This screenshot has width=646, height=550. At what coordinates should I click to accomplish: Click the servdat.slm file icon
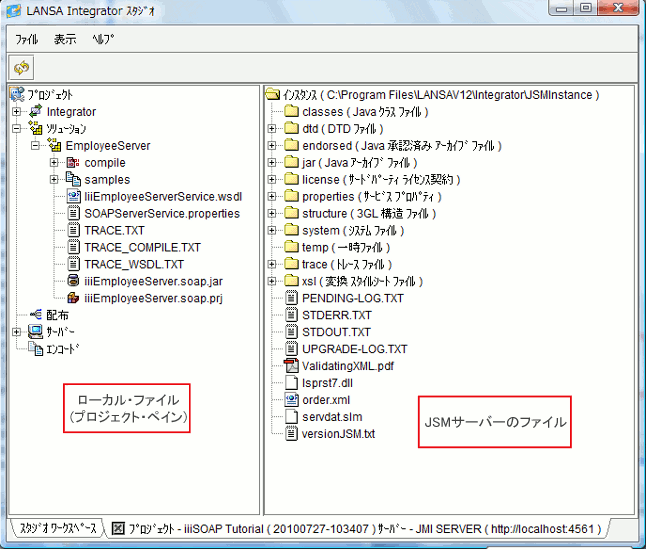pyautogui.click(x=291, y=416)
